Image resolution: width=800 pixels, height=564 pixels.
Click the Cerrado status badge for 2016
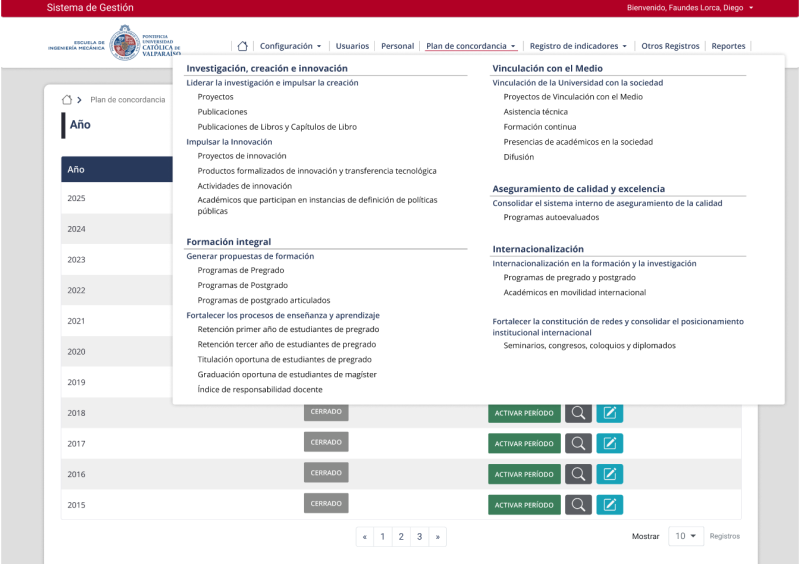pos(326,473)
